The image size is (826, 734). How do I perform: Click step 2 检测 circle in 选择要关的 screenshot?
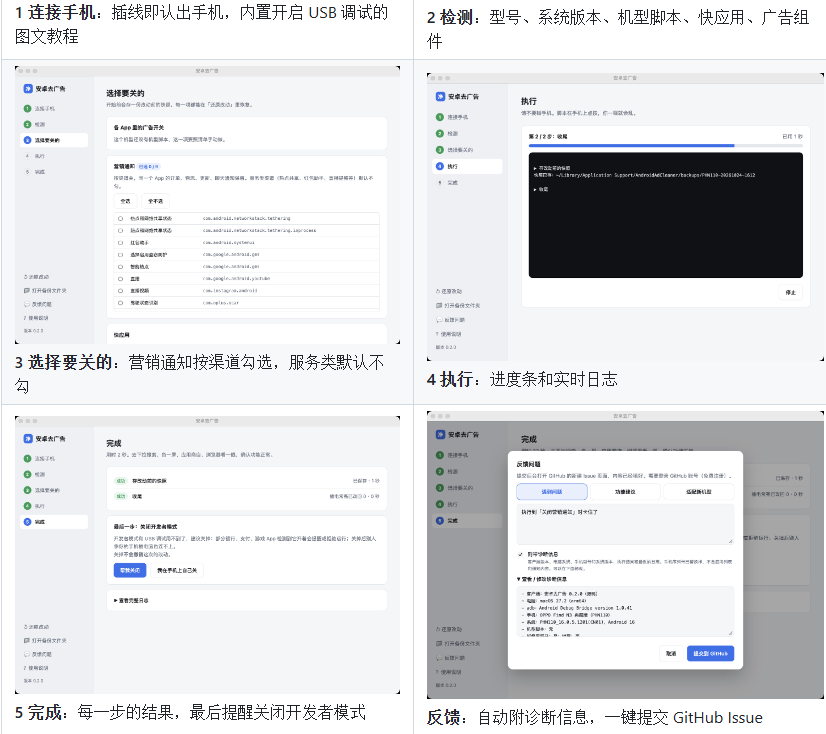(27, 124)
